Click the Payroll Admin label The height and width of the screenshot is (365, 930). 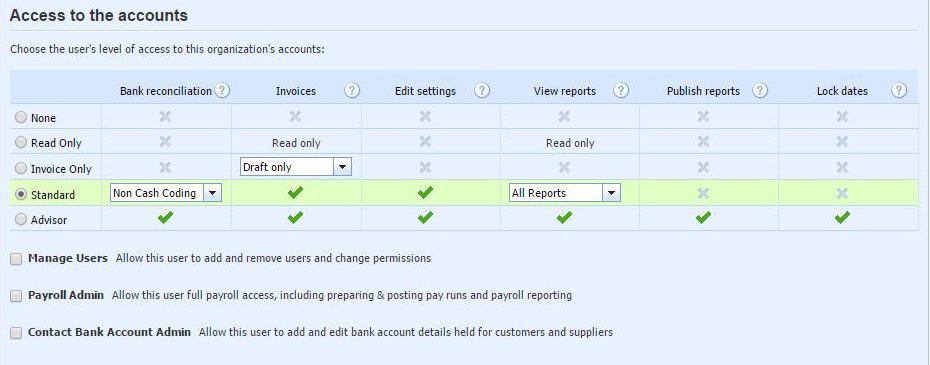point(66,295)
